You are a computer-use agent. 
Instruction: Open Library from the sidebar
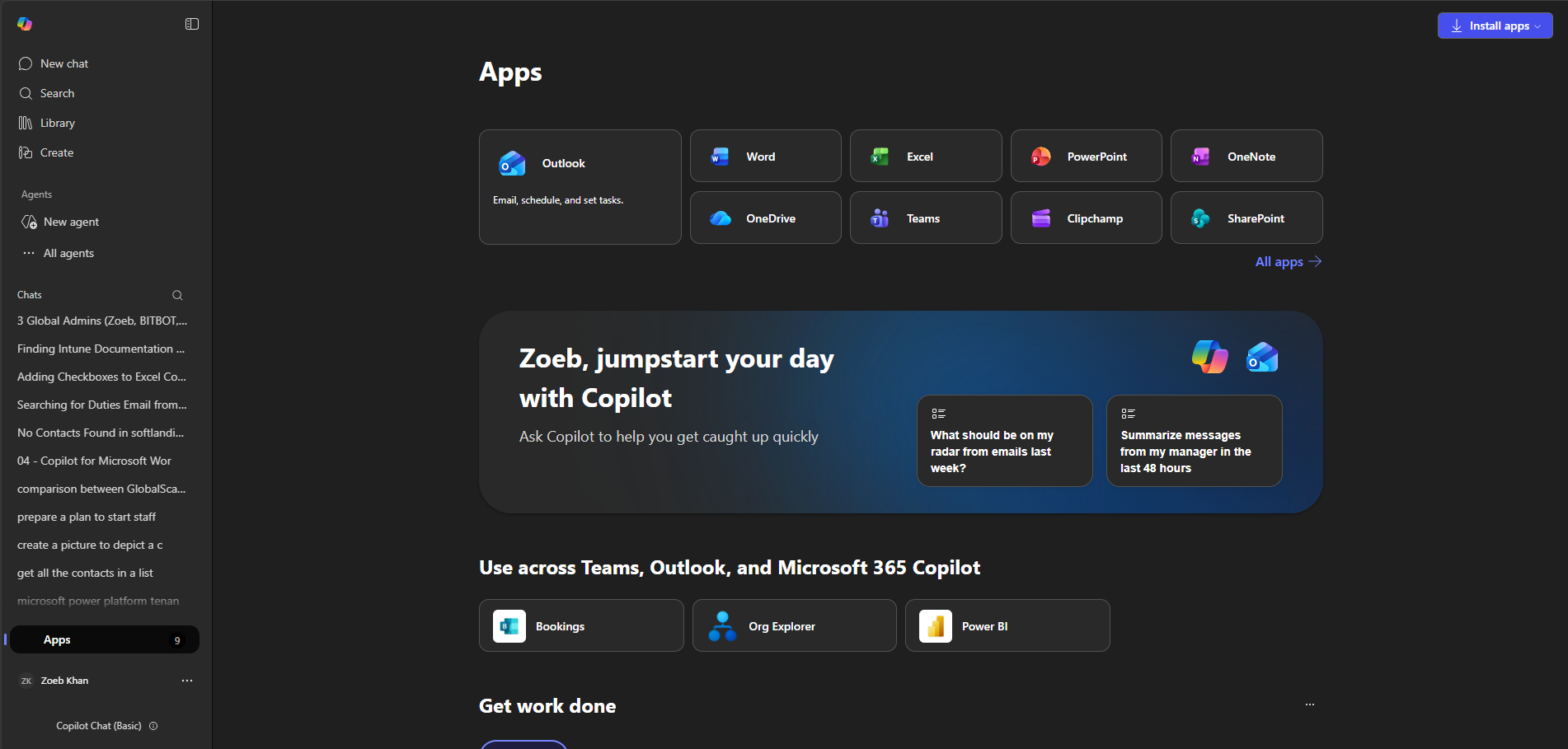pos(57,123)
